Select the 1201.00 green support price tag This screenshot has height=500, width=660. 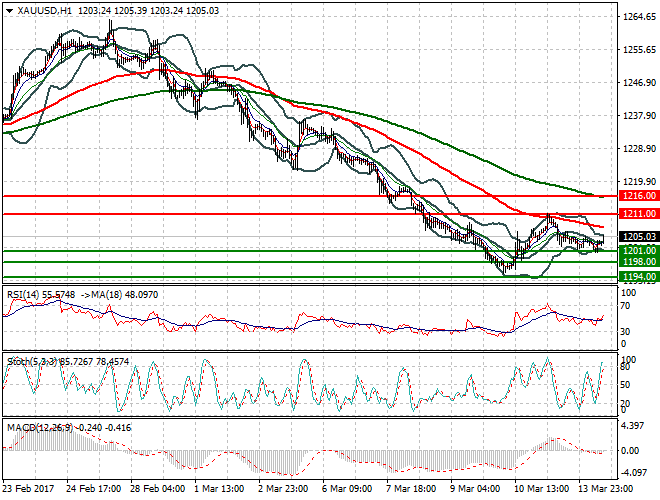pyautogui.click(x=637, y=250)
